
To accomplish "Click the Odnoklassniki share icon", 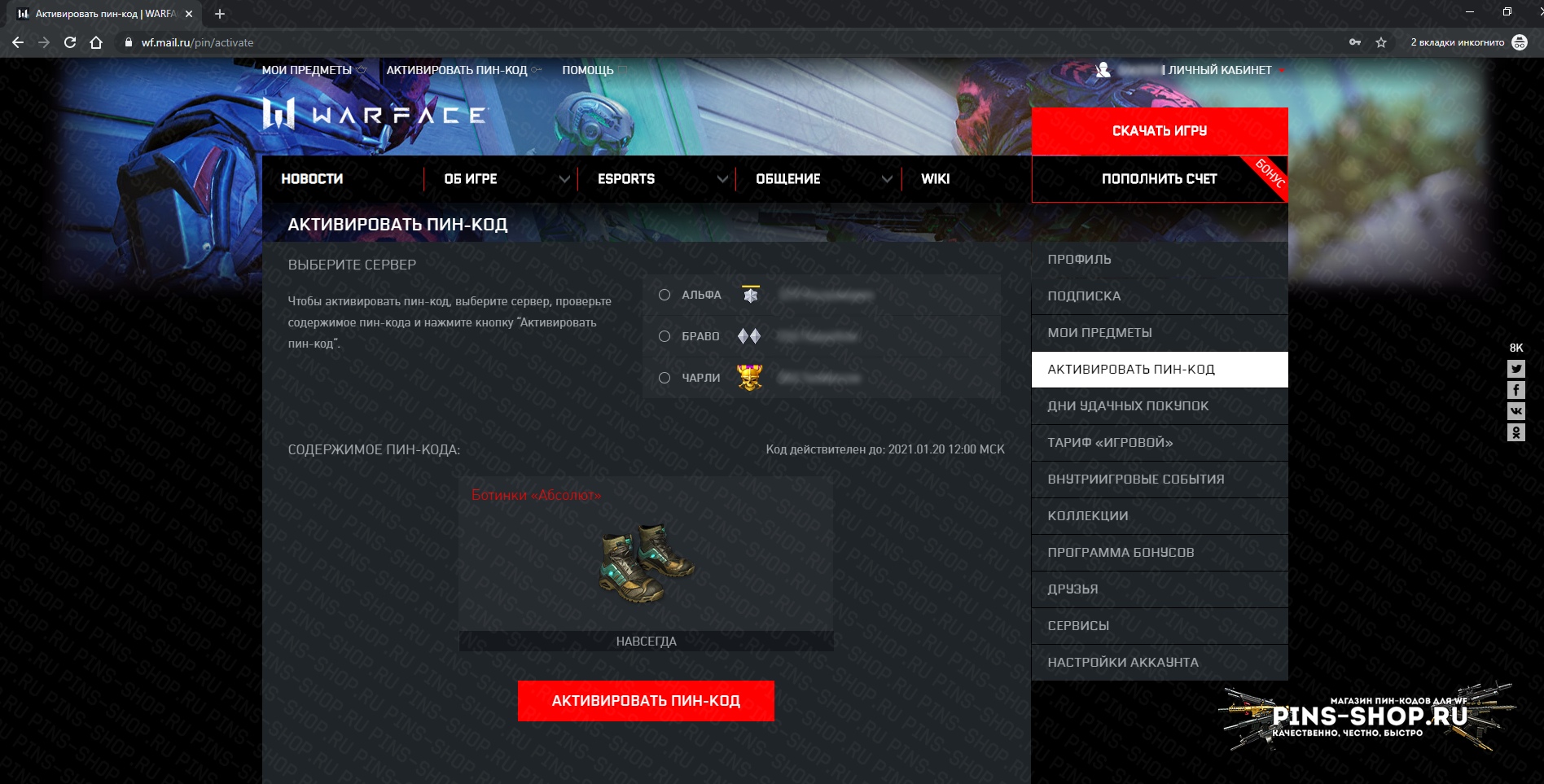I will (x=1515, y=432).
